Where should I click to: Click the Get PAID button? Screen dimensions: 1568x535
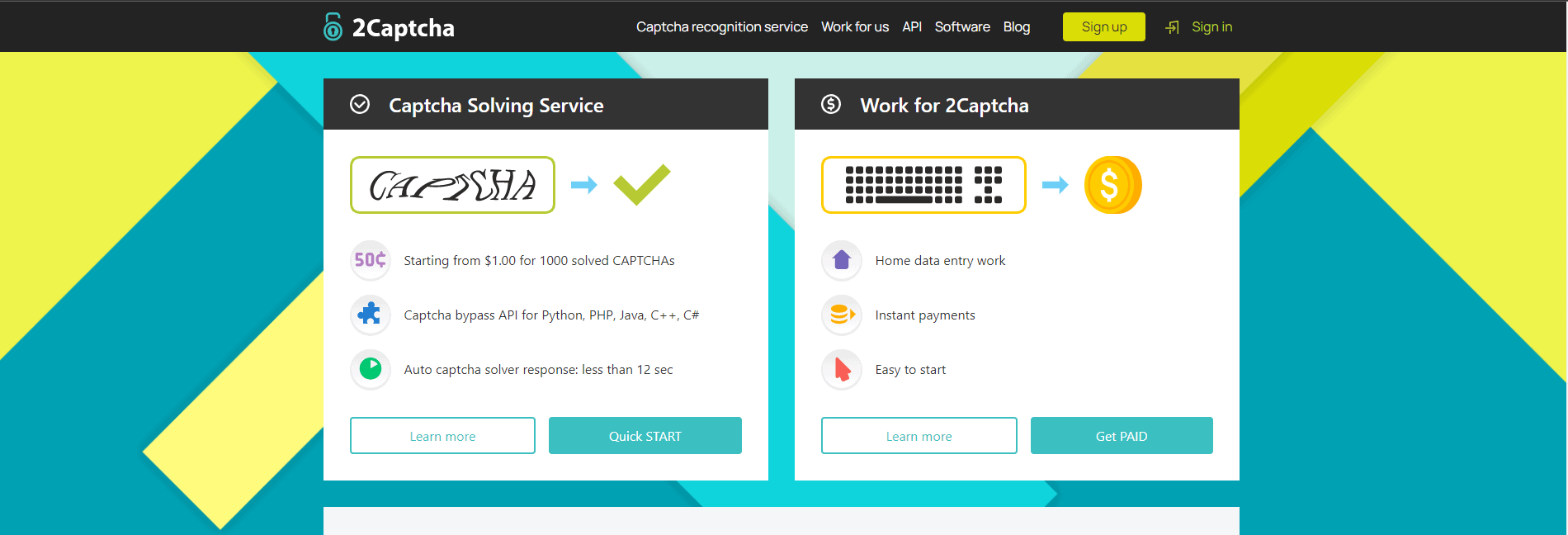(x=1122, y=435)
